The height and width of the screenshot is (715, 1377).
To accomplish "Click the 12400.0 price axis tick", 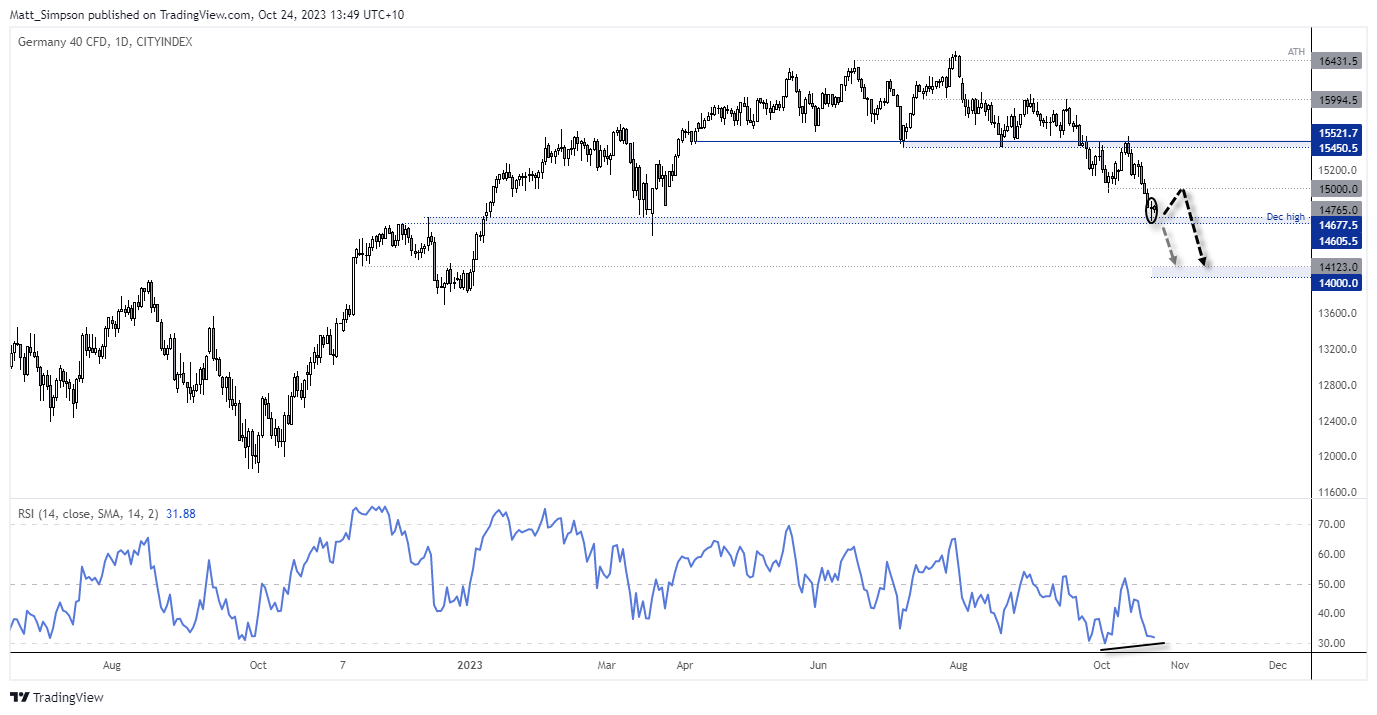I will pos(1339,421).
